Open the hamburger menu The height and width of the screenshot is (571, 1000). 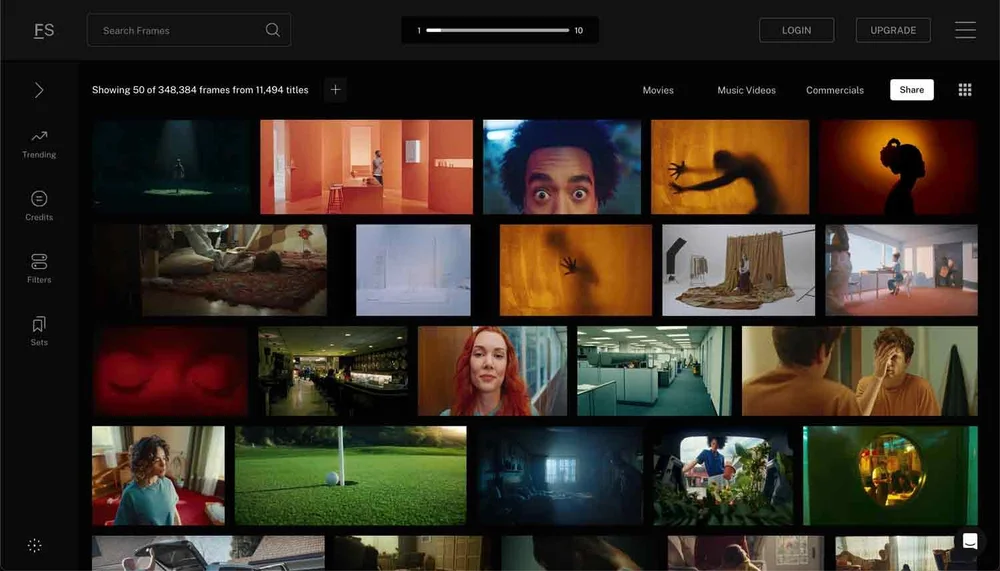[965, 30]
